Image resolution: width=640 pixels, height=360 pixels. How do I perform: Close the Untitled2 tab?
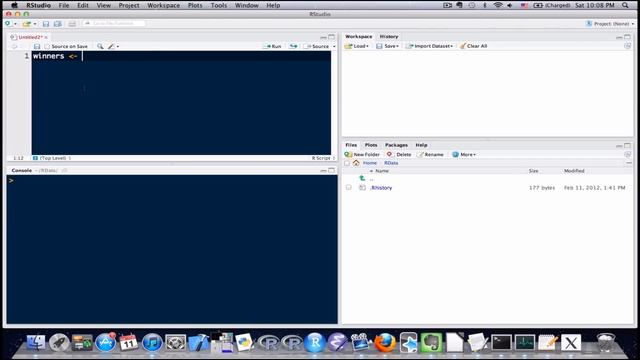click(x=46, y=37)
